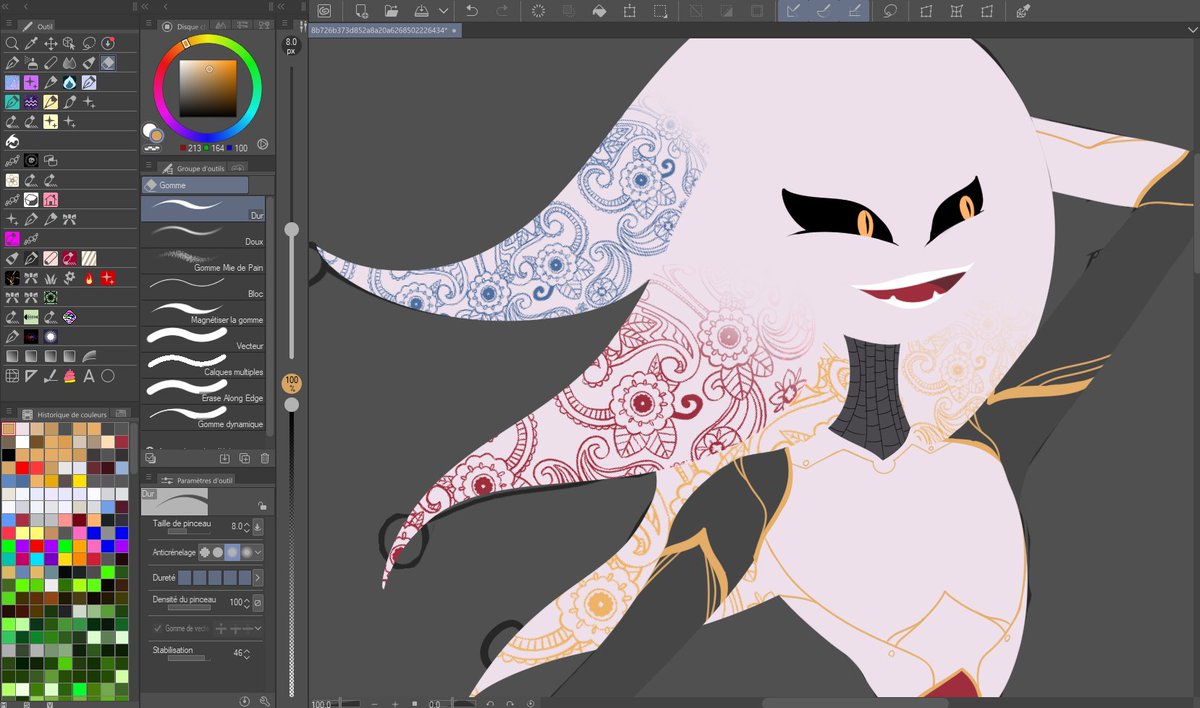The height and width of the screenshot is (708, 1200).
Task: Import sub tool material icon
Action: click(x=225, y=458)
